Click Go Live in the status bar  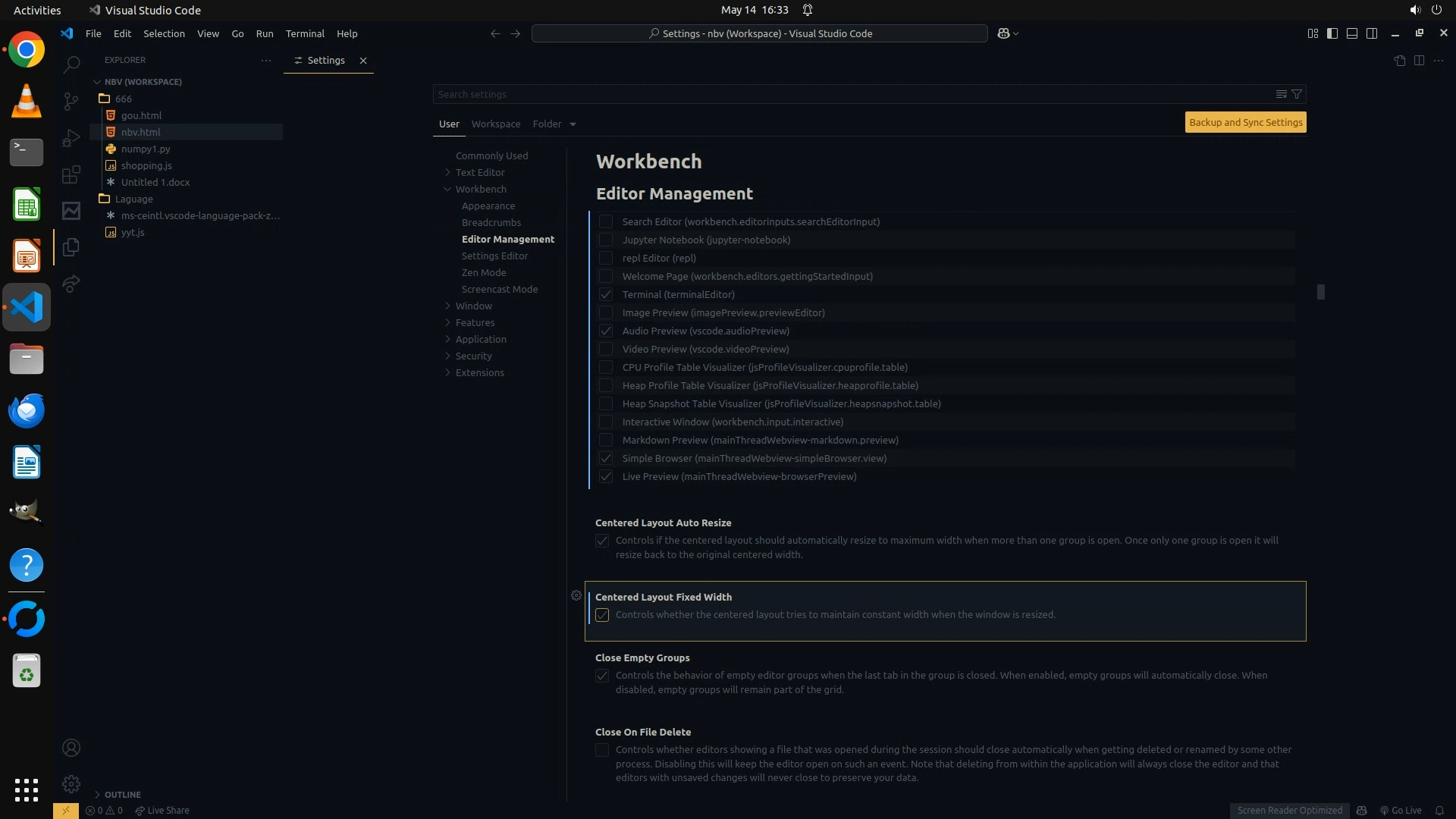[x=1401, y=810]
